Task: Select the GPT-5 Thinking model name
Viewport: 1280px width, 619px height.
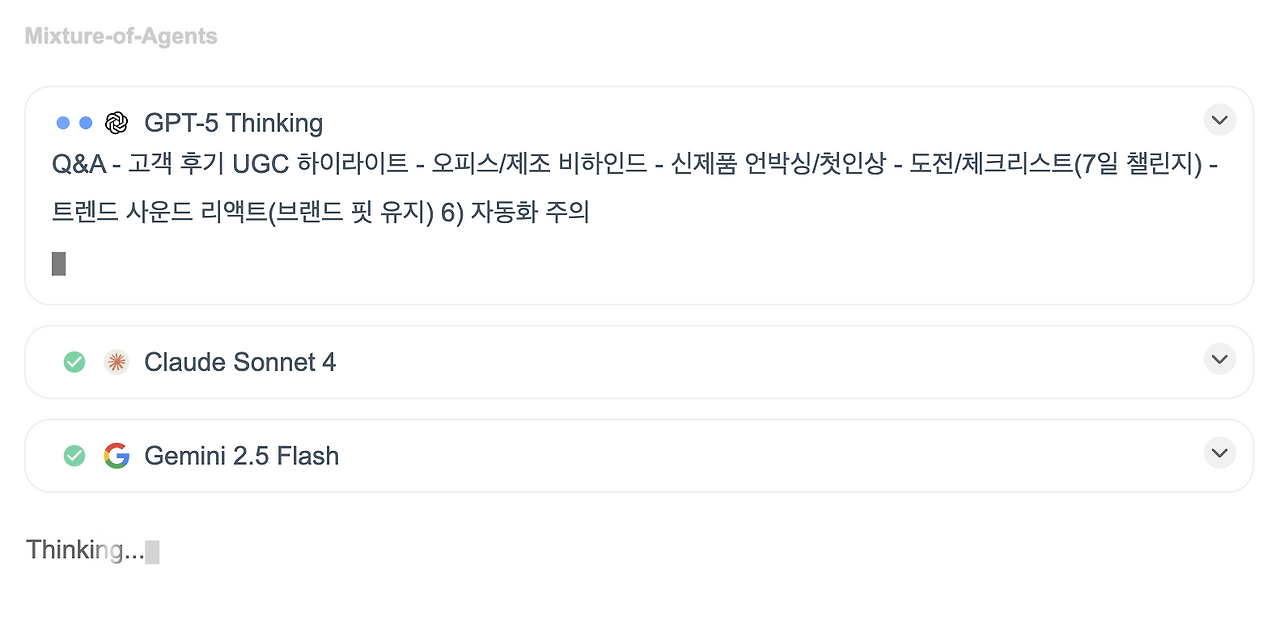Action: [x=235, y=122]
